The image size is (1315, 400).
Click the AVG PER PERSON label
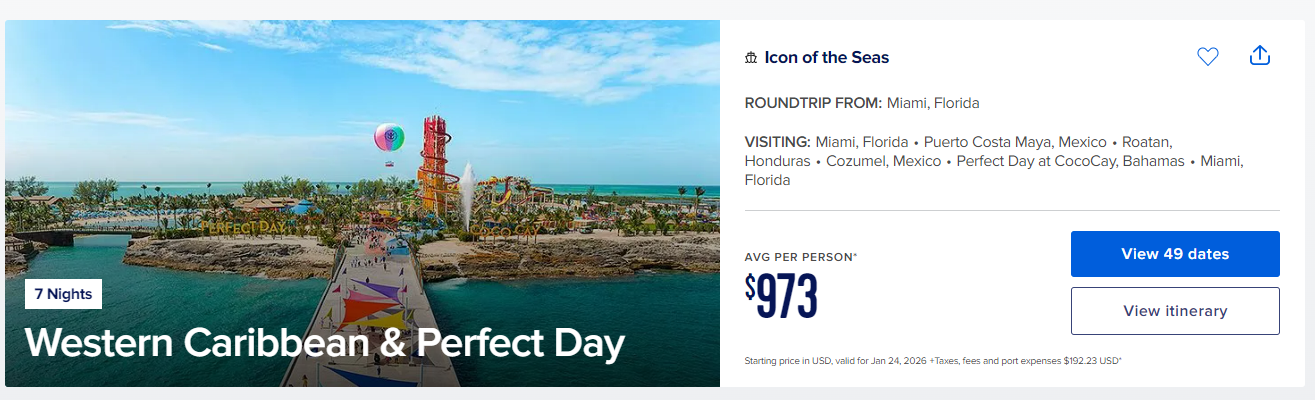click(801, 257)
